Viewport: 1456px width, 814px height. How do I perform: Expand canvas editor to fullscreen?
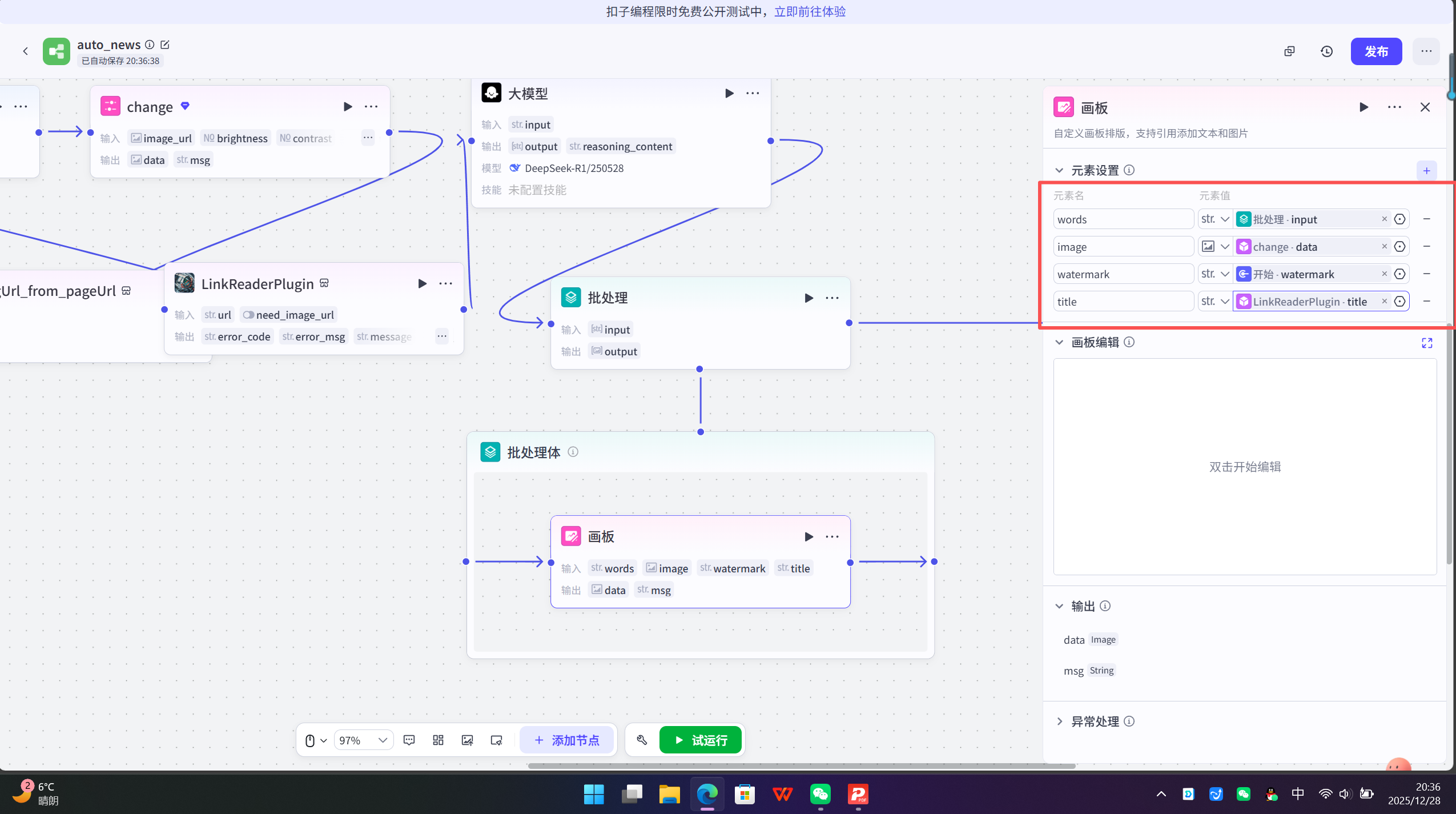tap(1427, 343)
